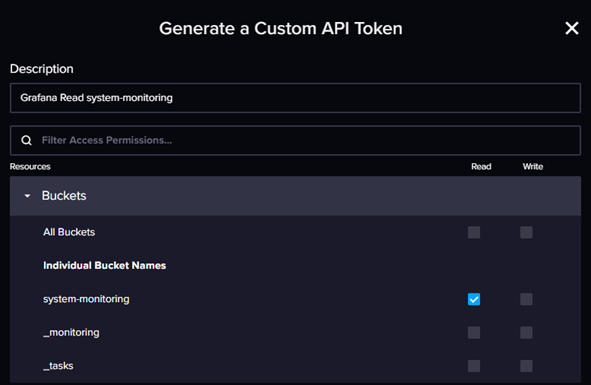Click the Buckets section header label
This screenshot has width=591, height=385.
pyautogui.click(x=64, y=196)
